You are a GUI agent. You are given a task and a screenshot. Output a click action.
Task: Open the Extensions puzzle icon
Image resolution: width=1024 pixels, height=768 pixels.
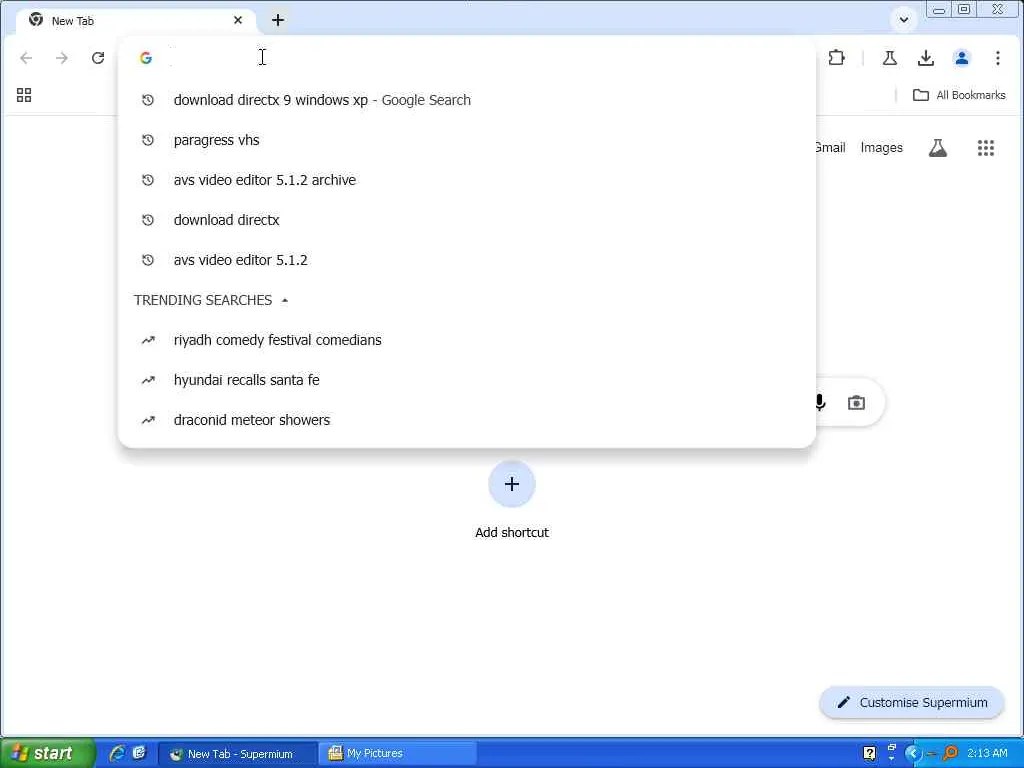(837, 58)
